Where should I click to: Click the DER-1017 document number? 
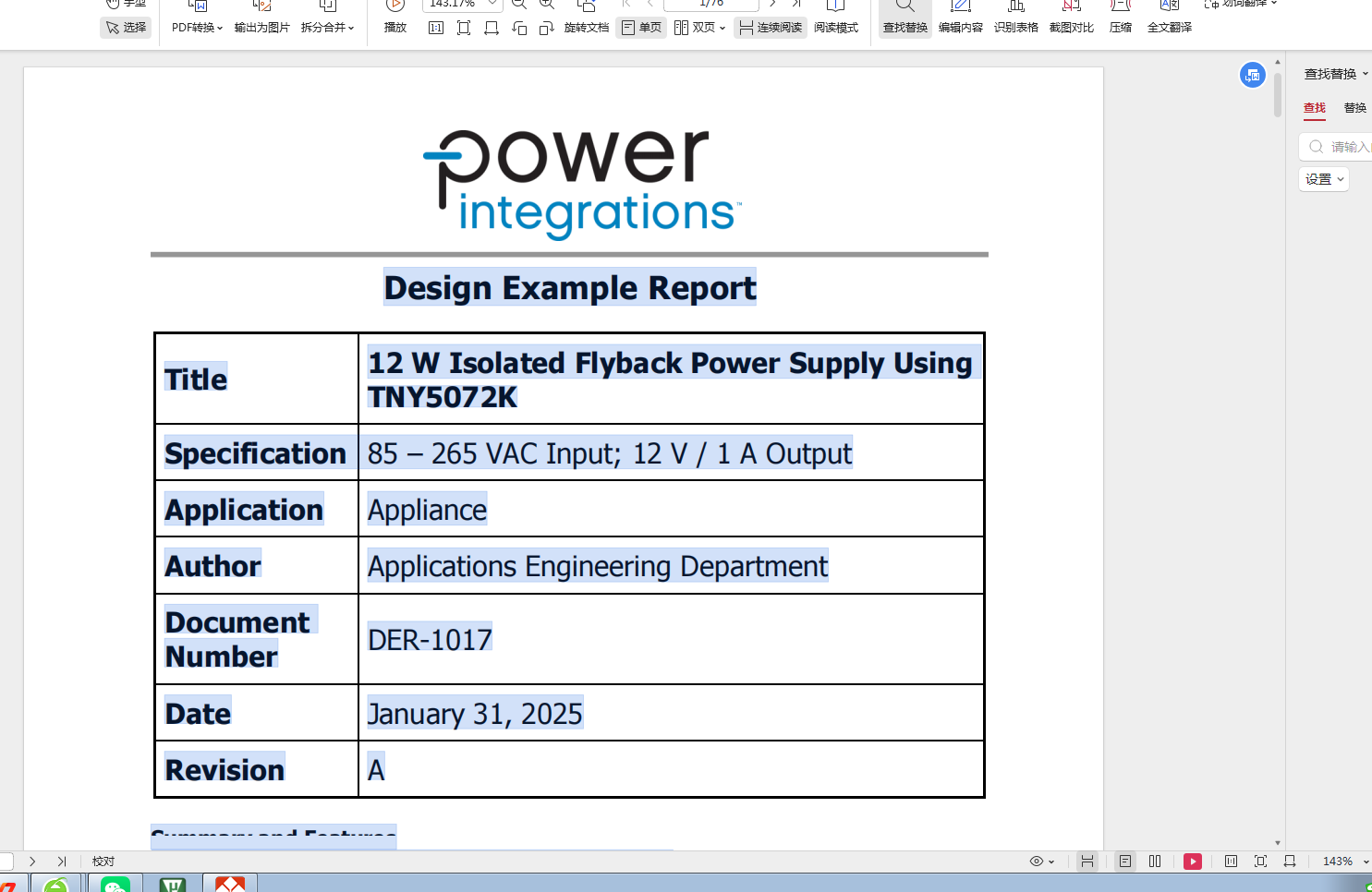(430, 639)
